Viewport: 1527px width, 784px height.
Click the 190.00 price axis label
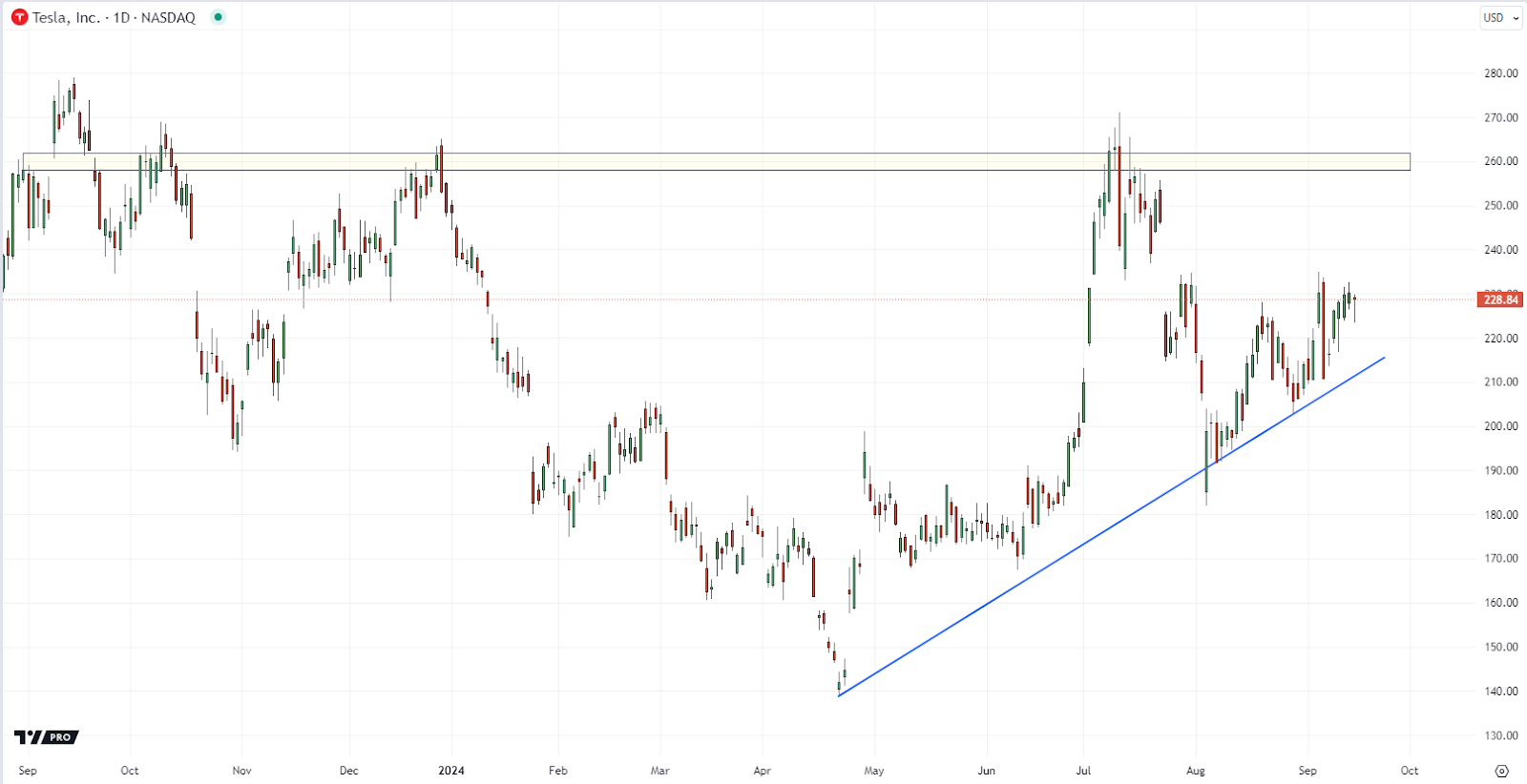1501,470
